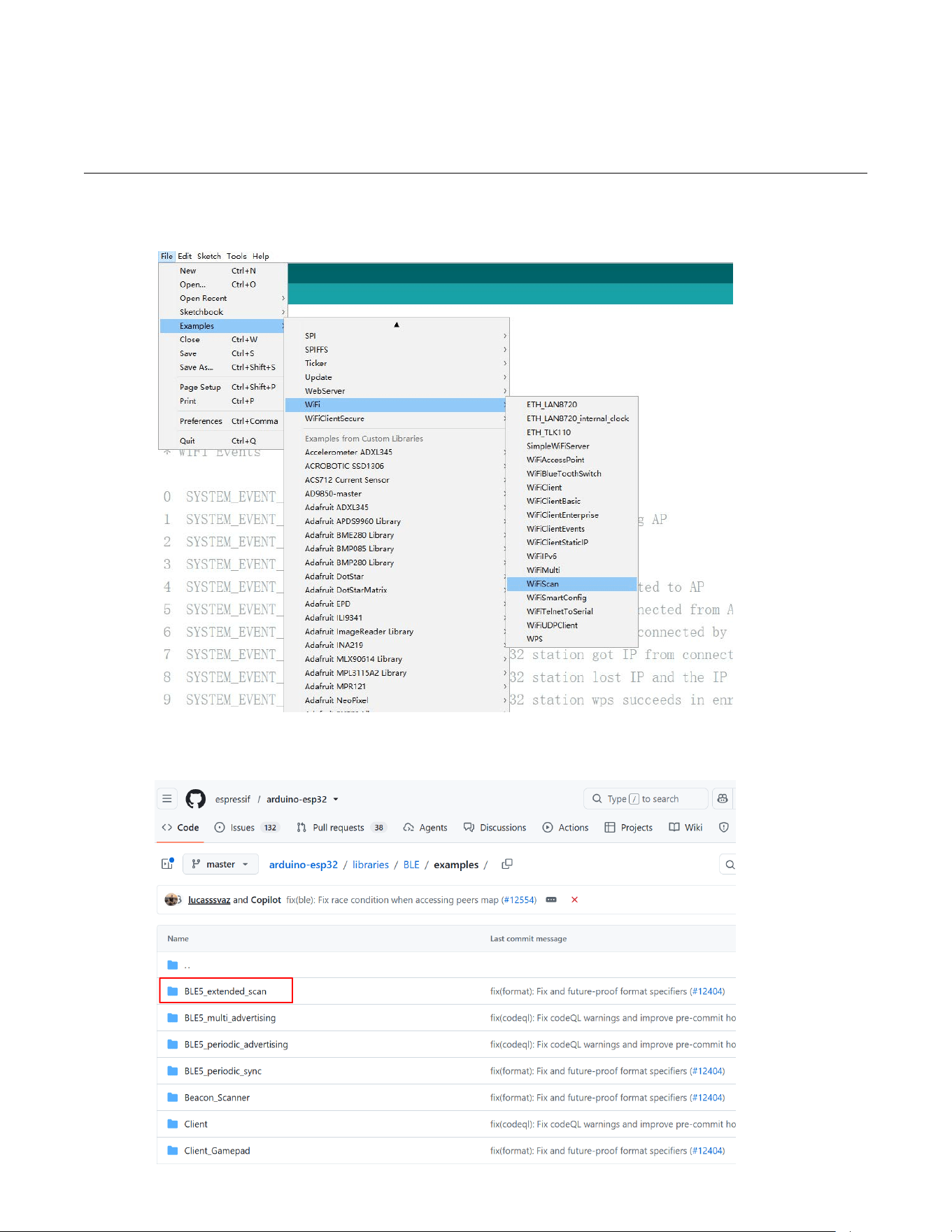
Task: Click the GitHub Type to search field
Action: pos(645,798)
